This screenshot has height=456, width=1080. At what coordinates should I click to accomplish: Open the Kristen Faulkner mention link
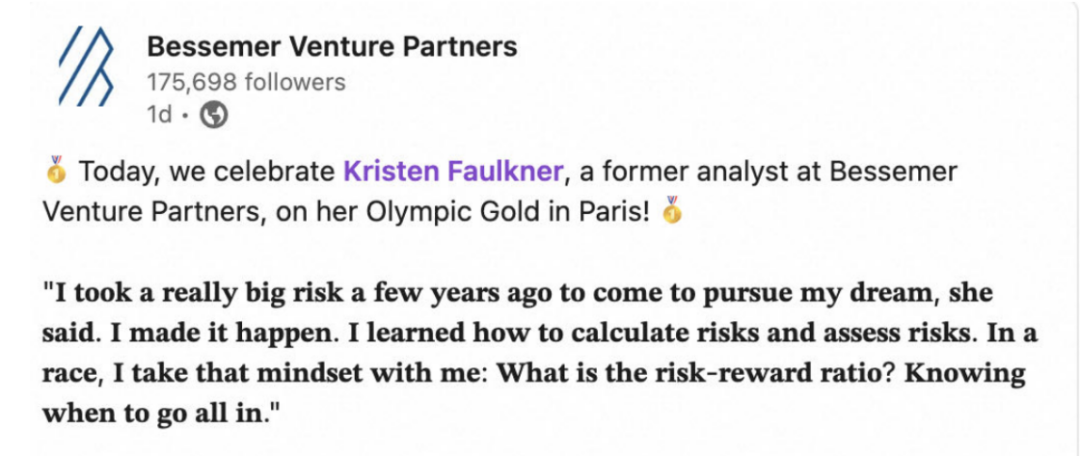click(453, 172)
